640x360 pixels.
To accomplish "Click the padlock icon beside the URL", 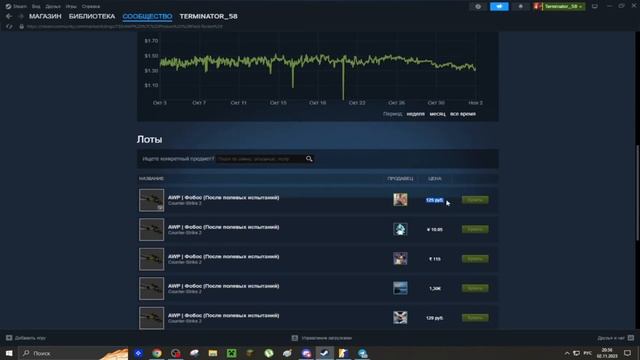I will (x=22, y=27).
